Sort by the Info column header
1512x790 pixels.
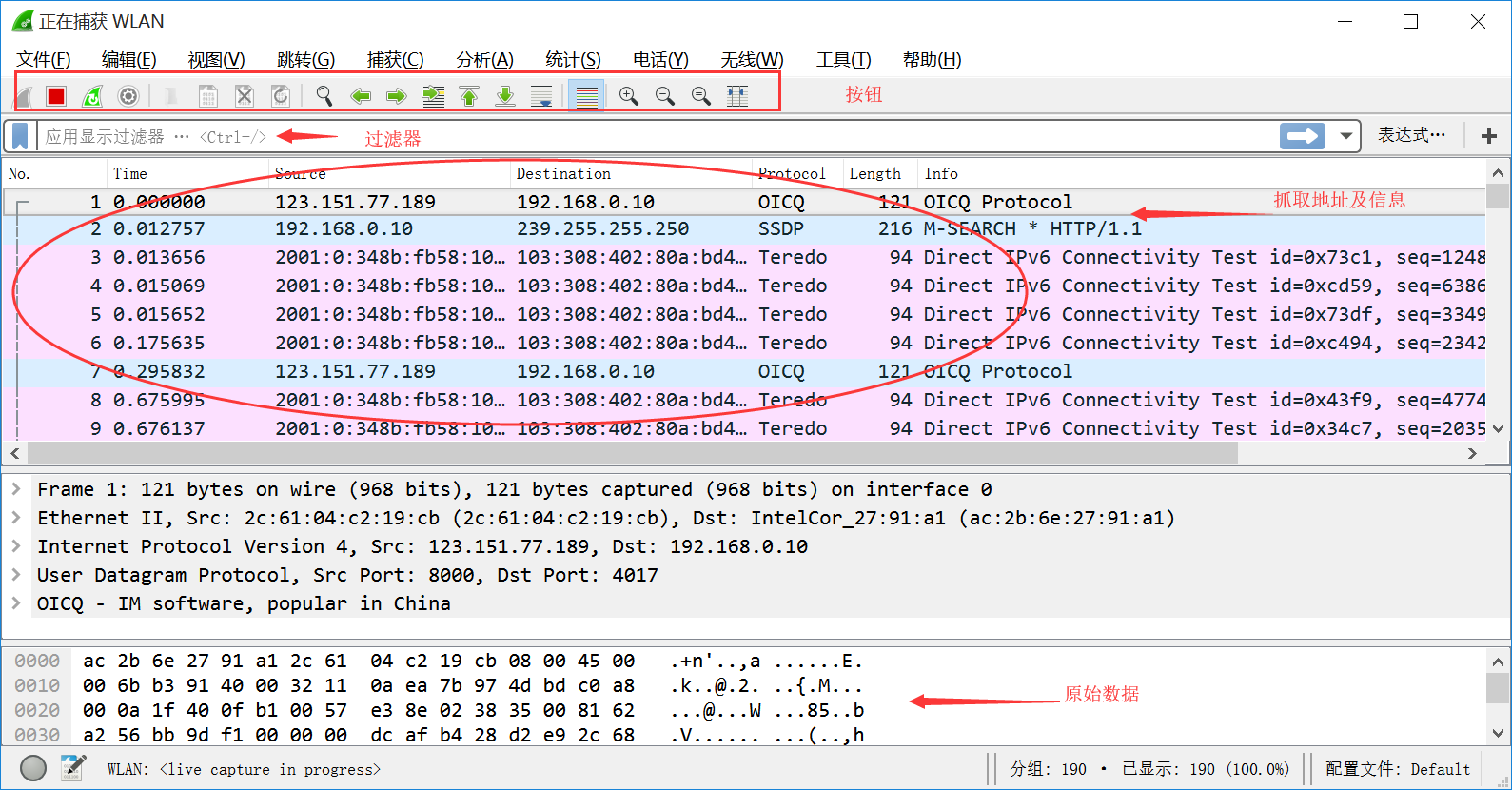click(1201, 173)
